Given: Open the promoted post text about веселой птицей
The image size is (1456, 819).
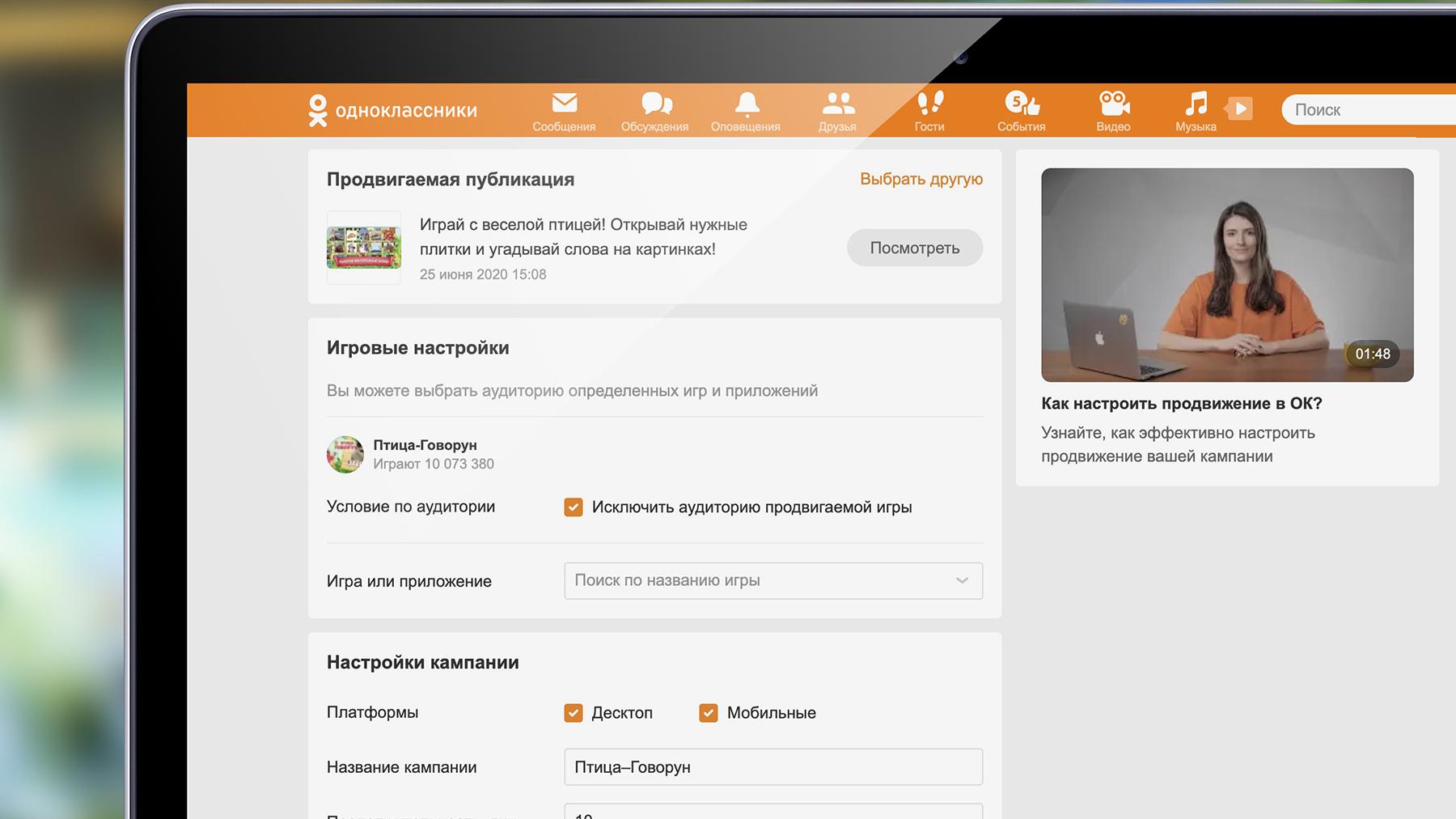Looking at the screenshot, I should click(583, 236).
